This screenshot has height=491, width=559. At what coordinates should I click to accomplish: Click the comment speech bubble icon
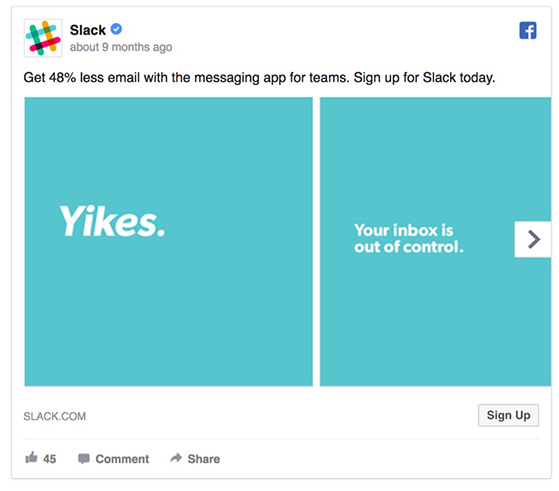click(x=84, y=459)
